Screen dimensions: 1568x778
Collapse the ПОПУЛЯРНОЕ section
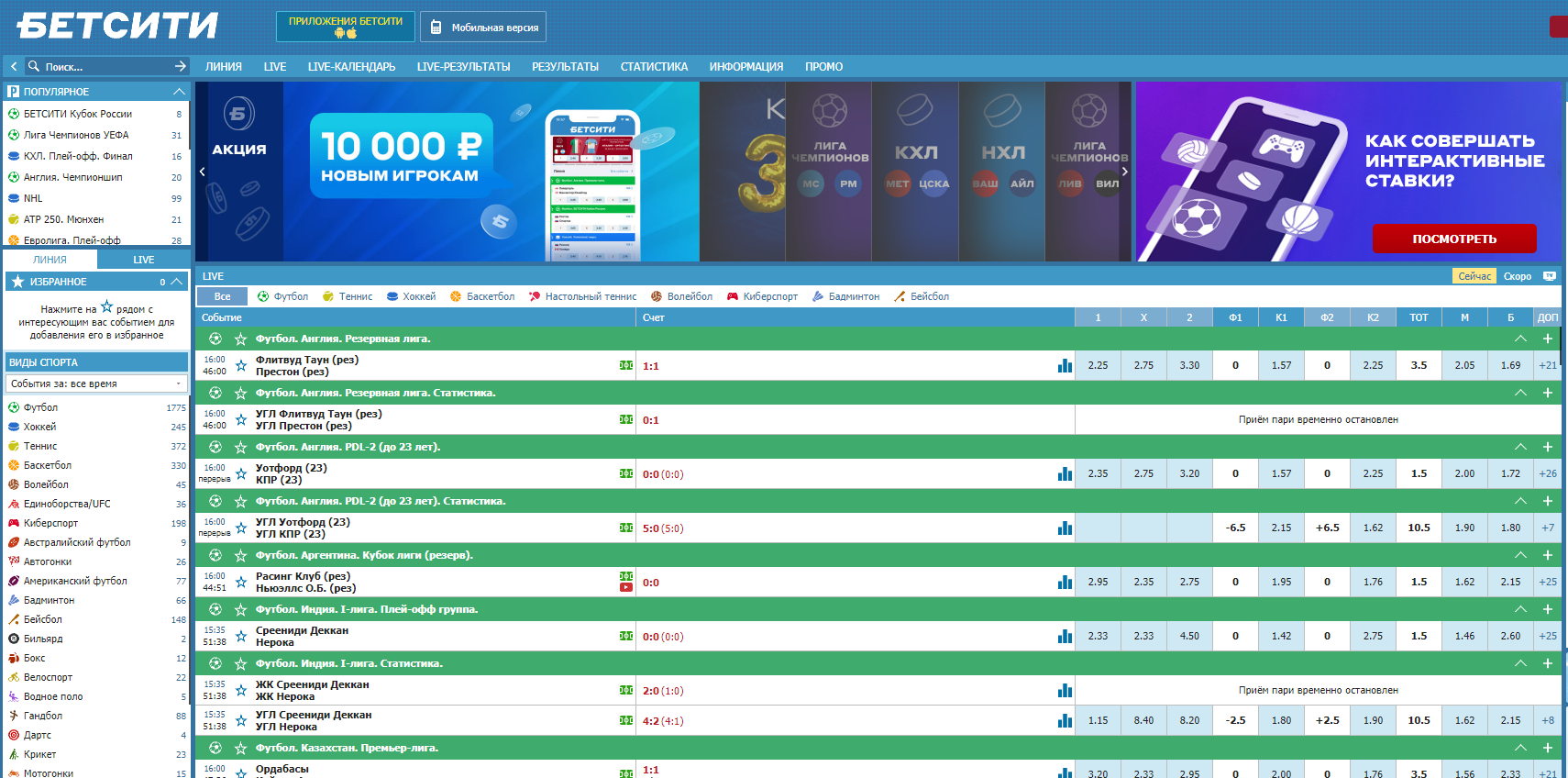pyautogui.click(x=179, y=92)
